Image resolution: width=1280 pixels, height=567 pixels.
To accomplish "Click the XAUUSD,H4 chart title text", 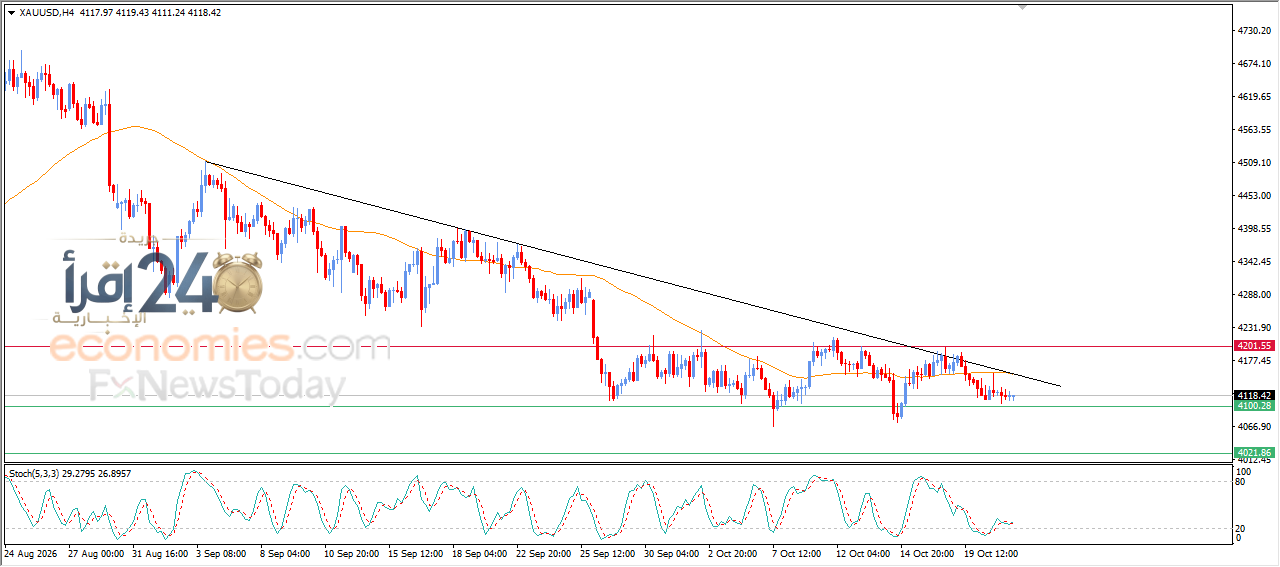I will coord(46,13).
